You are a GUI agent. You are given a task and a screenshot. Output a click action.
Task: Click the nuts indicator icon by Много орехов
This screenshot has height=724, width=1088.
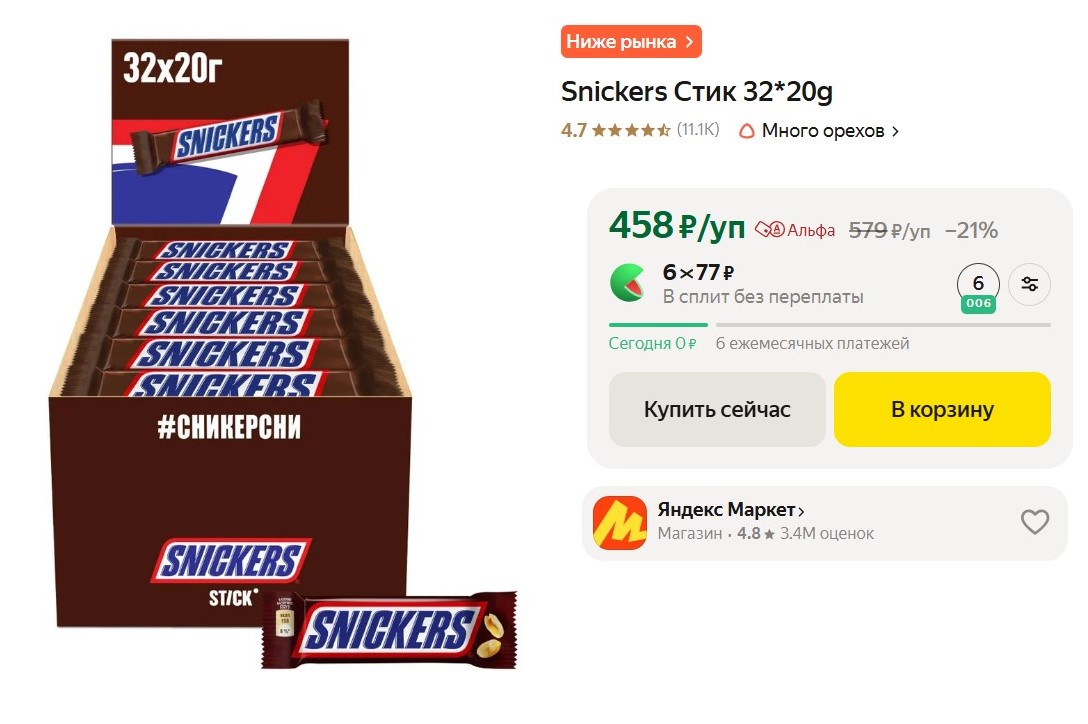[747, 131]
